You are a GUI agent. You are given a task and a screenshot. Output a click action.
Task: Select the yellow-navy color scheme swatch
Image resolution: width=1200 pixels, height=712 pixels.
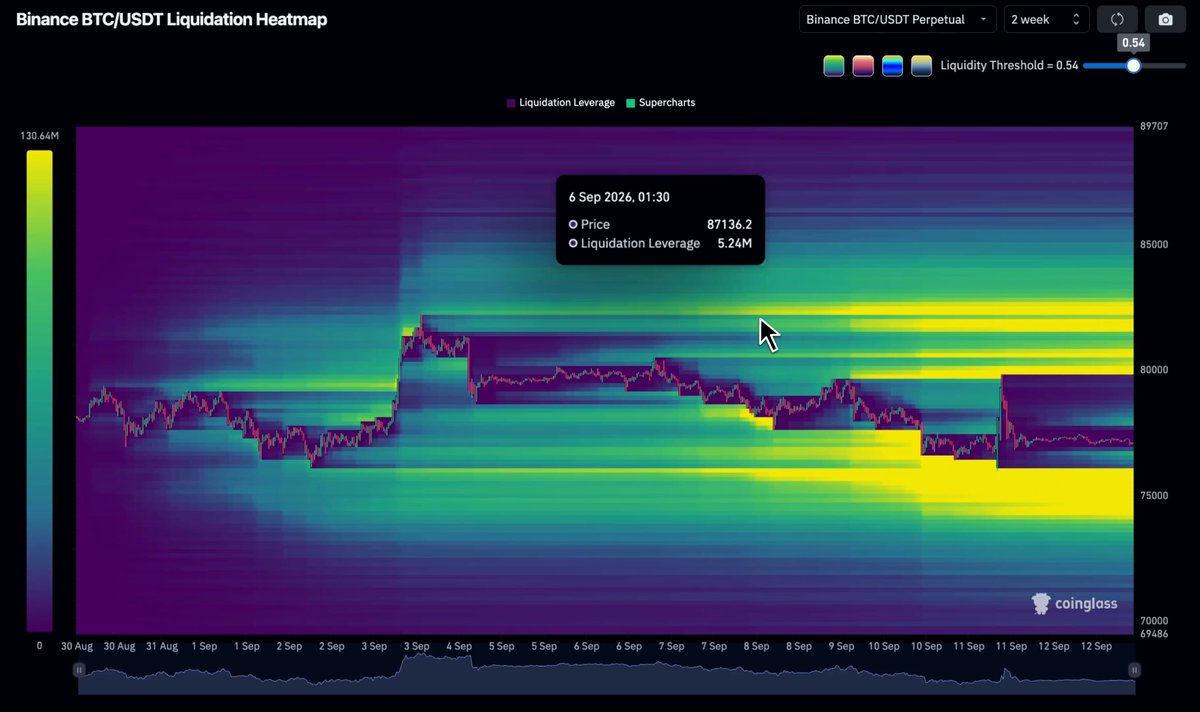pyautogui.click(x=922, y=66)
